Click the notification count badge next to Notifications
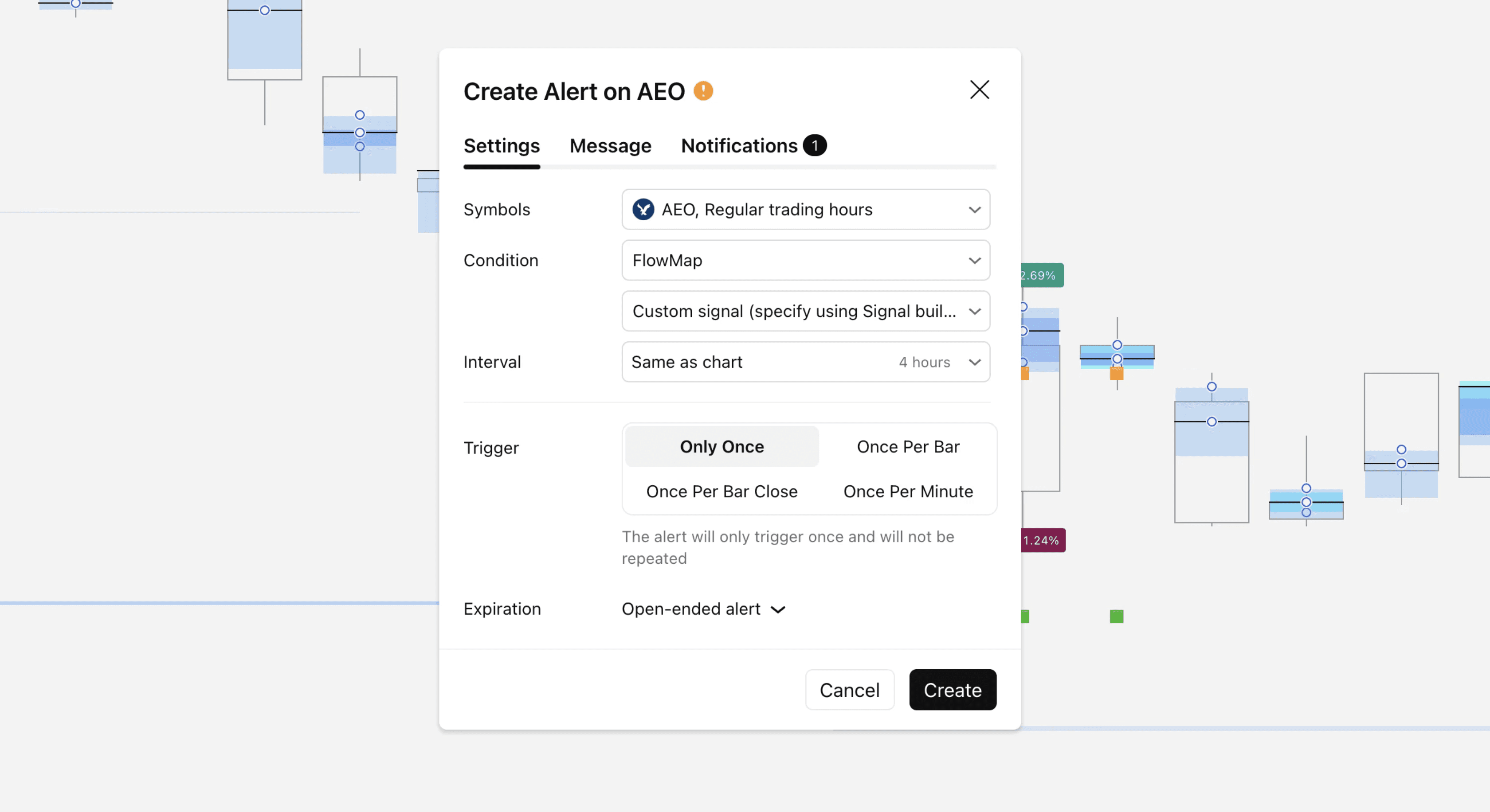Image resolution: width=1490 pixels, height=812 pixels. point(815,145)
